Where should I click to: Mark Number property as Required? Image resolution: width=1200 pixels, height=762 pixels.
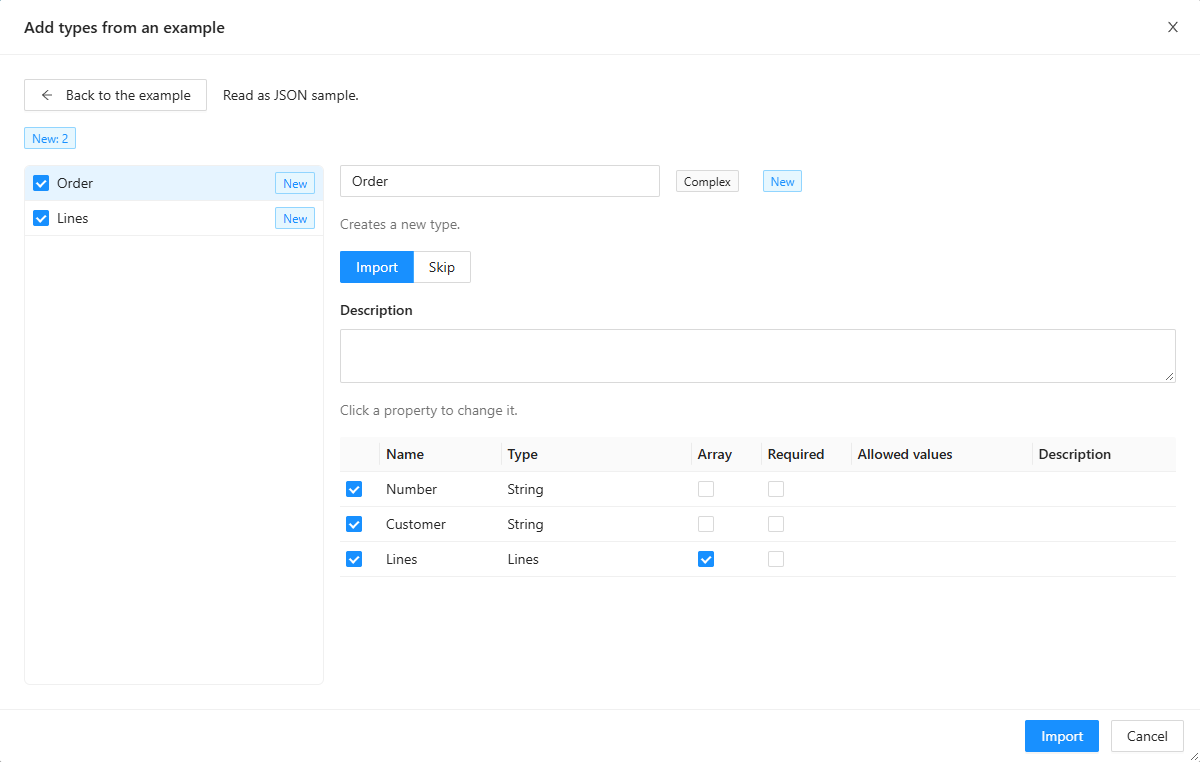tap(776, 489)
